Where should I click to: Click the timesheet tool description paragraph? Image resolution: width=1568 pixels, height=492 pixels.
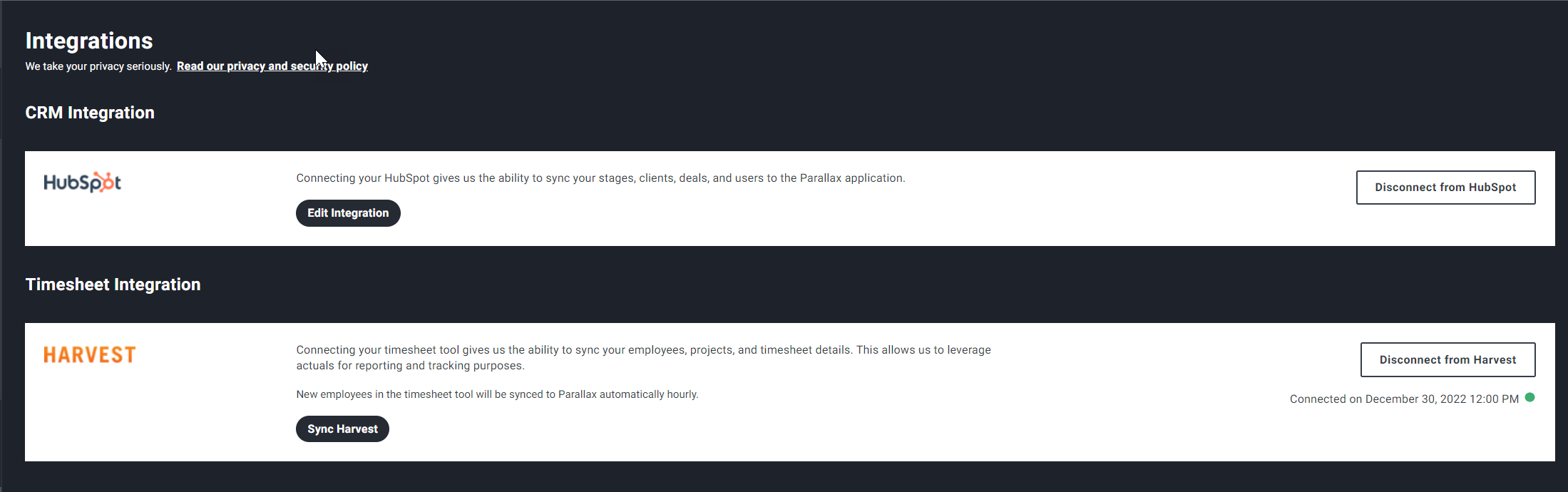pyautogui.click(x=643, y=358)
